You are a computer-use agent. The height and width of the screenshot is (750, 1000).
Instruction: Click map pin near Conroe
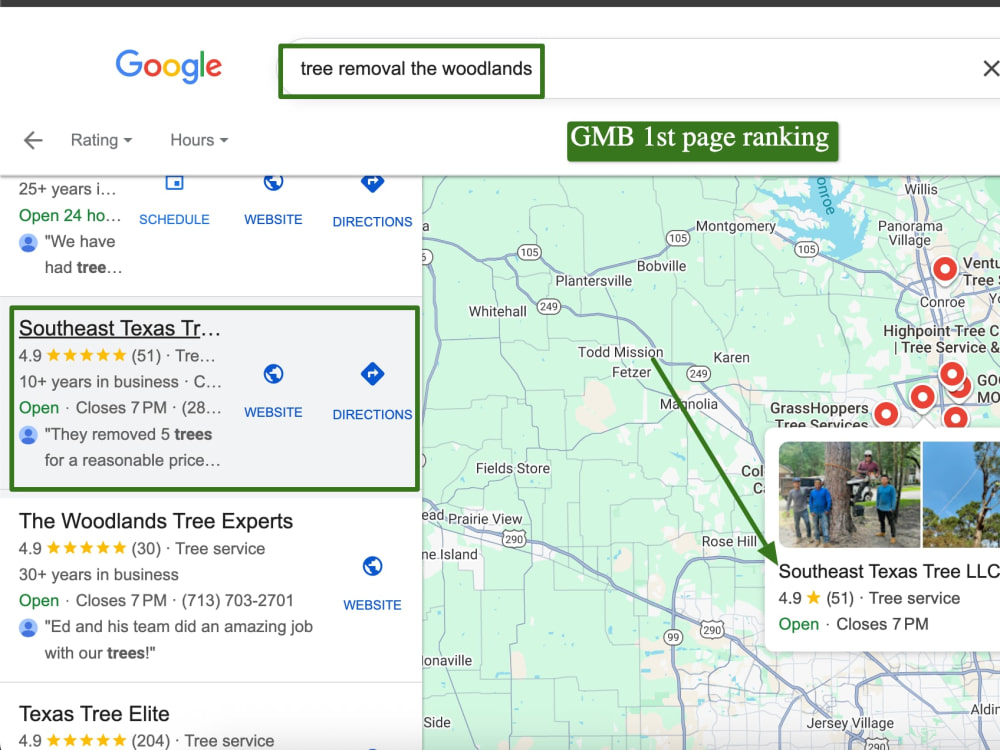(945, 268)
